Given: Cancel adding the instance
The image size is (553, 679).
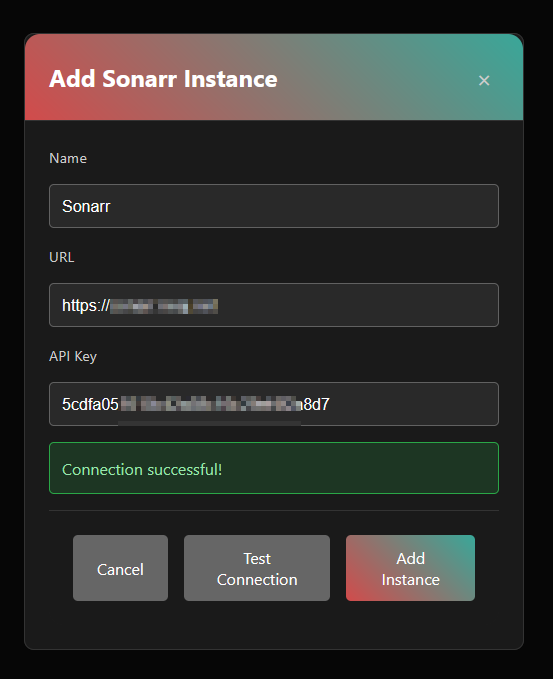Looking at the screenshot, I should click(120, 568).
